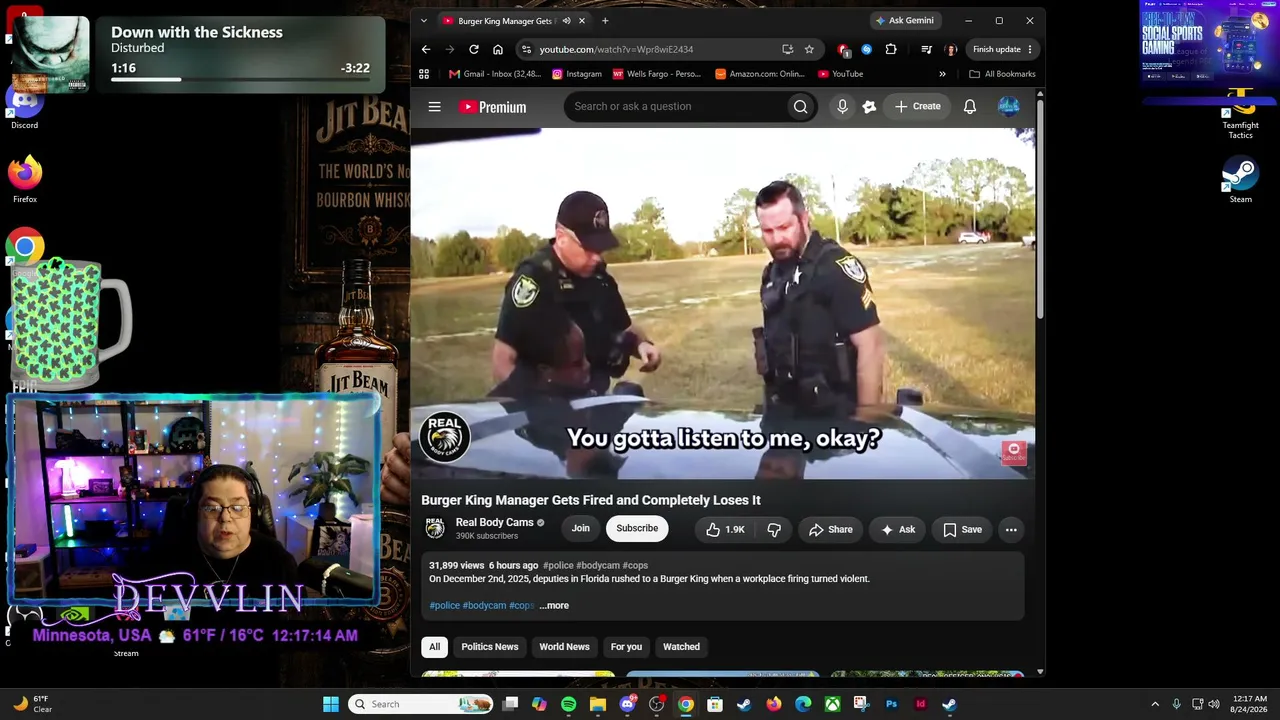Open YouTube notifications bell
Viewport: 1280px width, 720px height.
970,106
